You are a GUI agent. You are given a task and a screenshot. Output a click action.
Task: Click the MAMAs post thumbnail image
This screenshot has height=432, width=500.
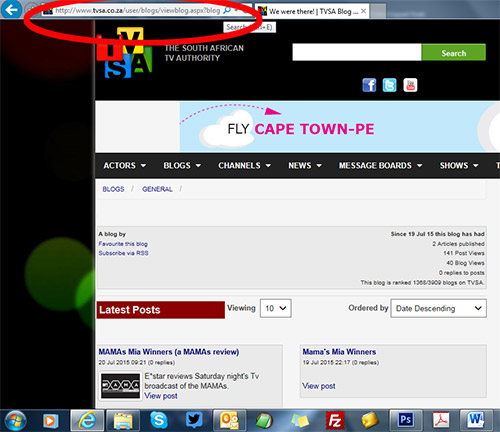(x=121, y=386)
